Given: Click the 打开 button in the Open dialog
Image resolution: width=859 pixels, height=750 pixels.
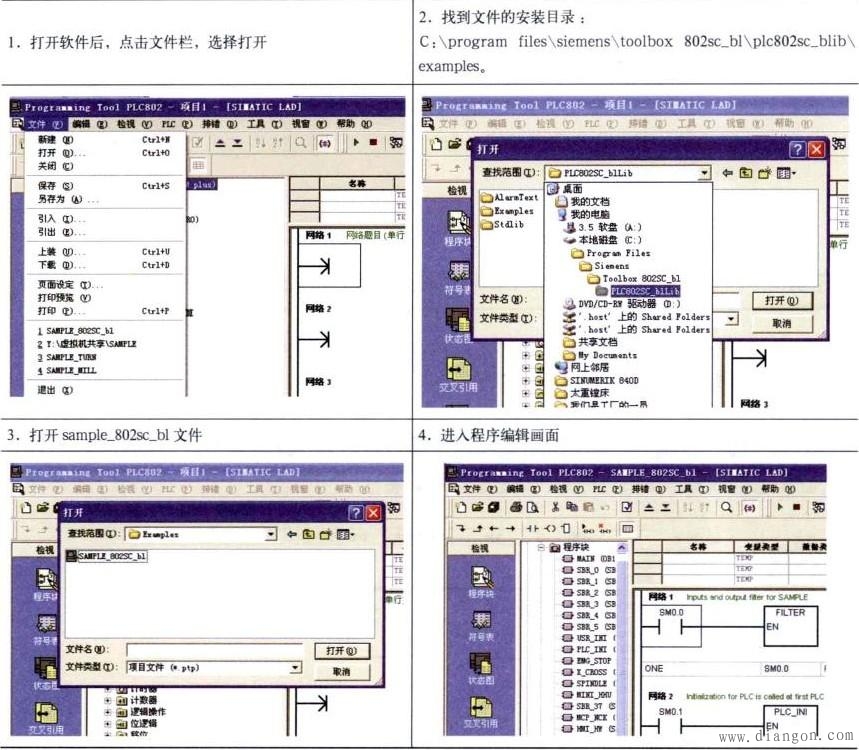Looking at the screenshot, I should pyautogui.click(x=343, y=651).
